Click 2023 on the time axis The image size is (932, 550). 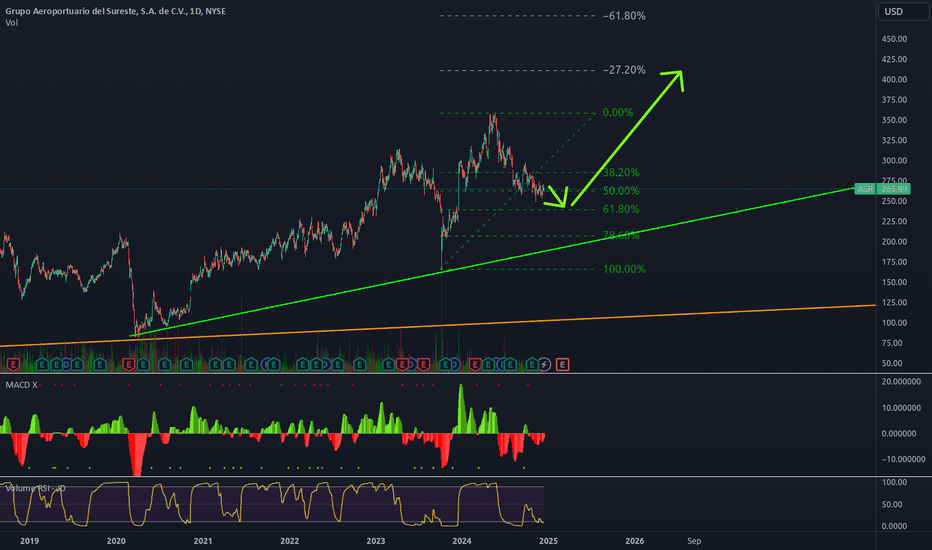pyautogui.click(x=376, y=541)
